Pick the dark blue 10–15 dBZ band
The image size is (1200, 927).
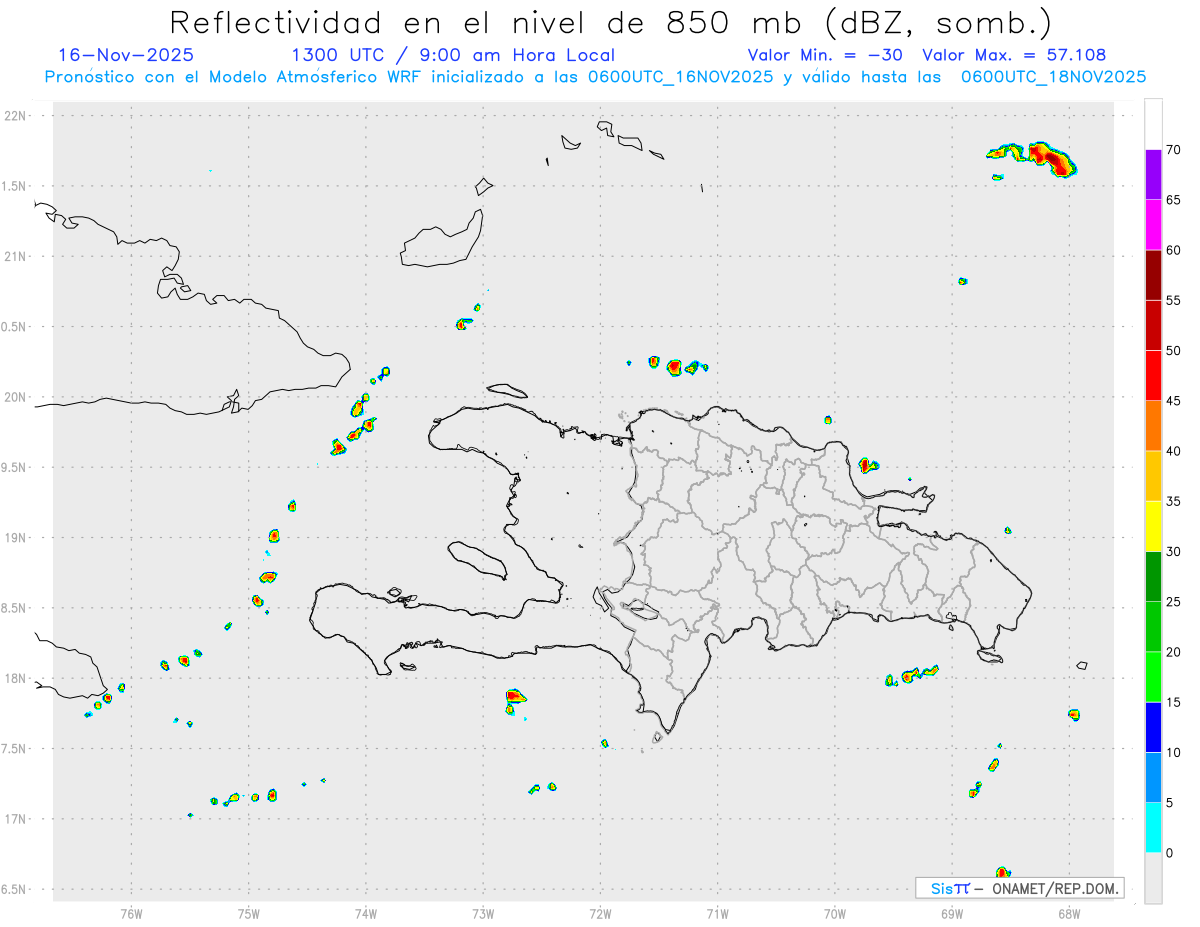click(x=1153, y=727)
